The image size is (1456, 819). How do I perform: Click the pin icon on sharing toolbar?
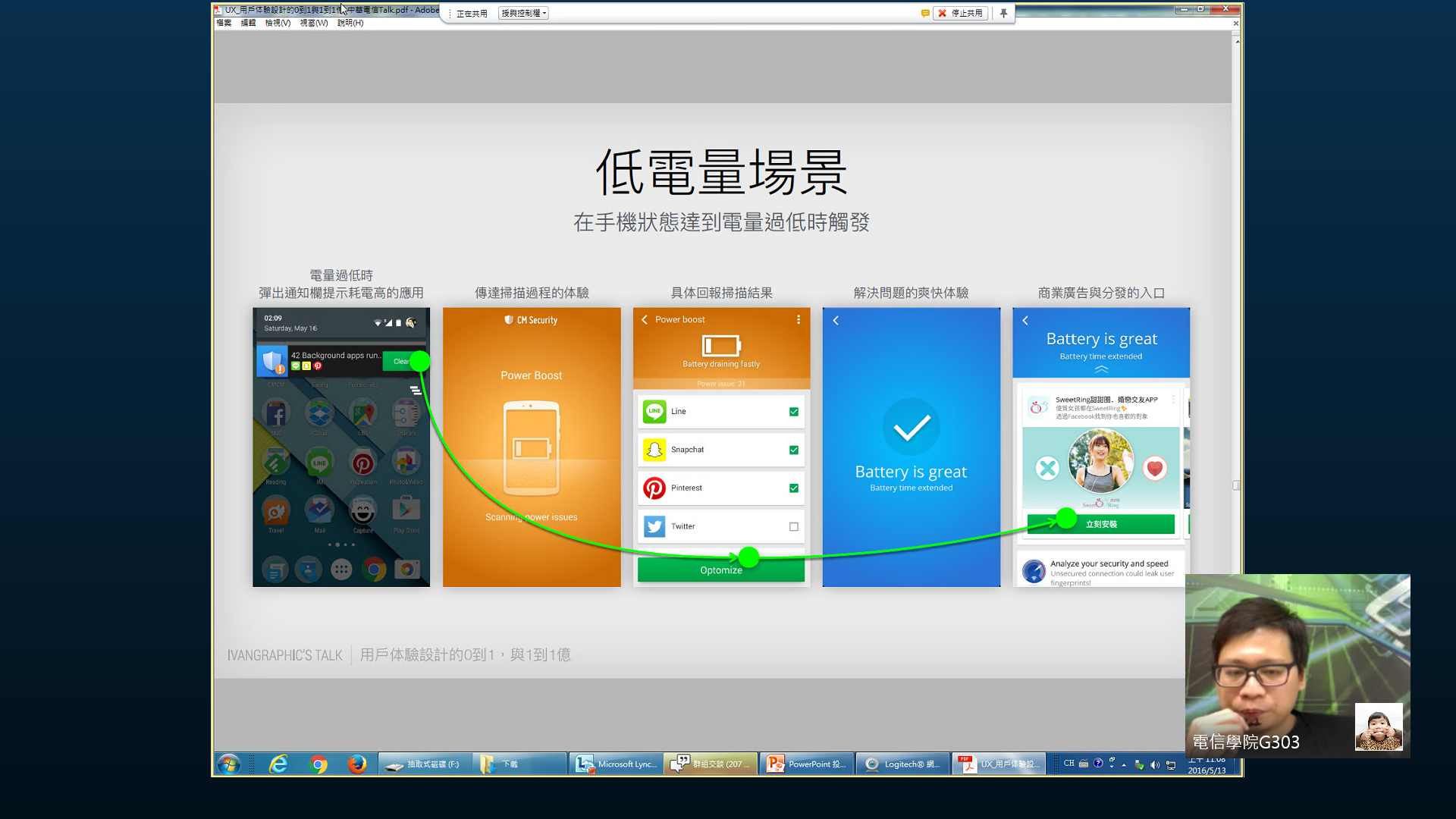pyautogui.click(x=1003, y=13)
